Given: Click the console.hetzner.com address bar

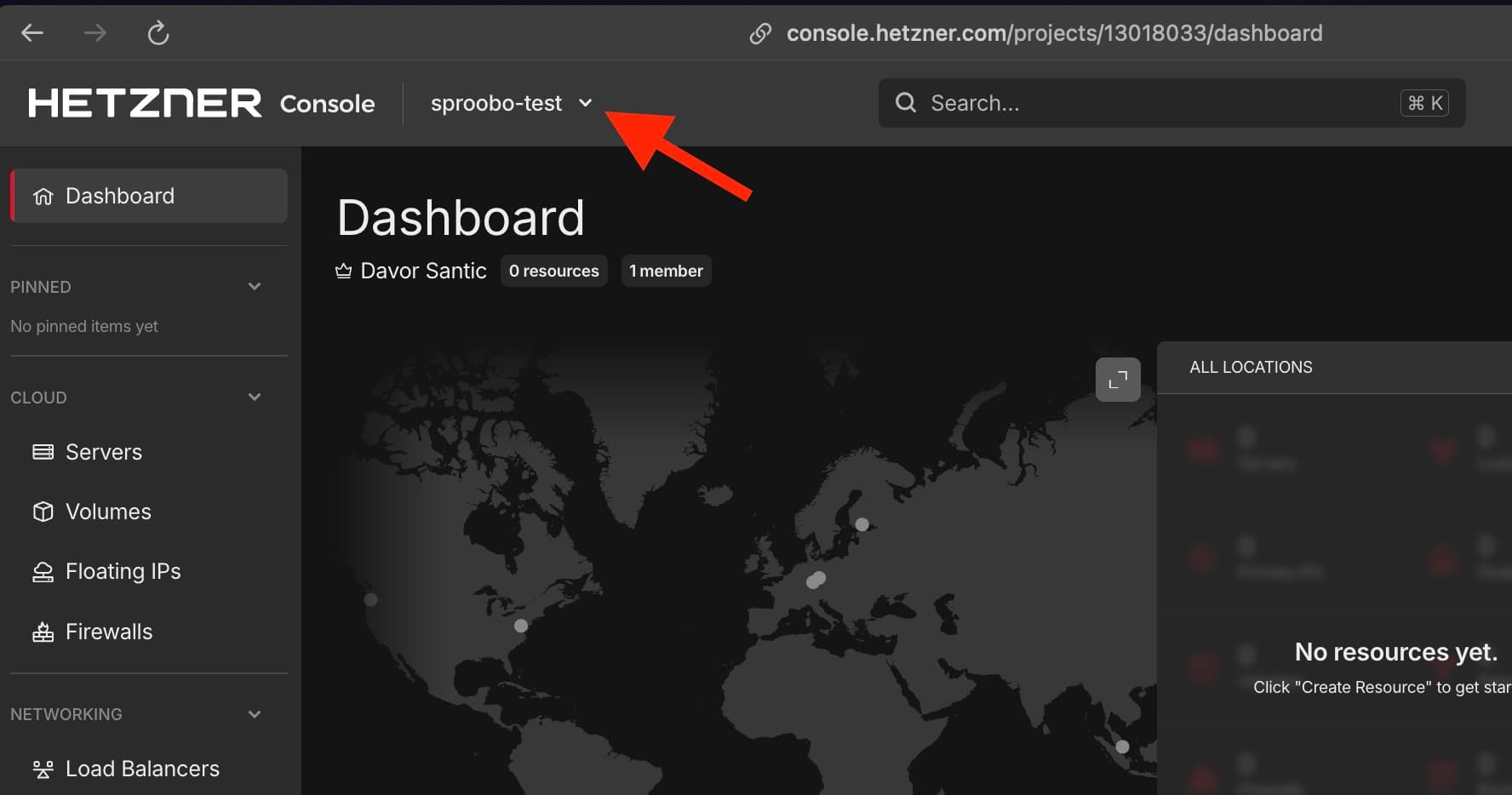Looking at the screenshot, I should click(1054, 33).
